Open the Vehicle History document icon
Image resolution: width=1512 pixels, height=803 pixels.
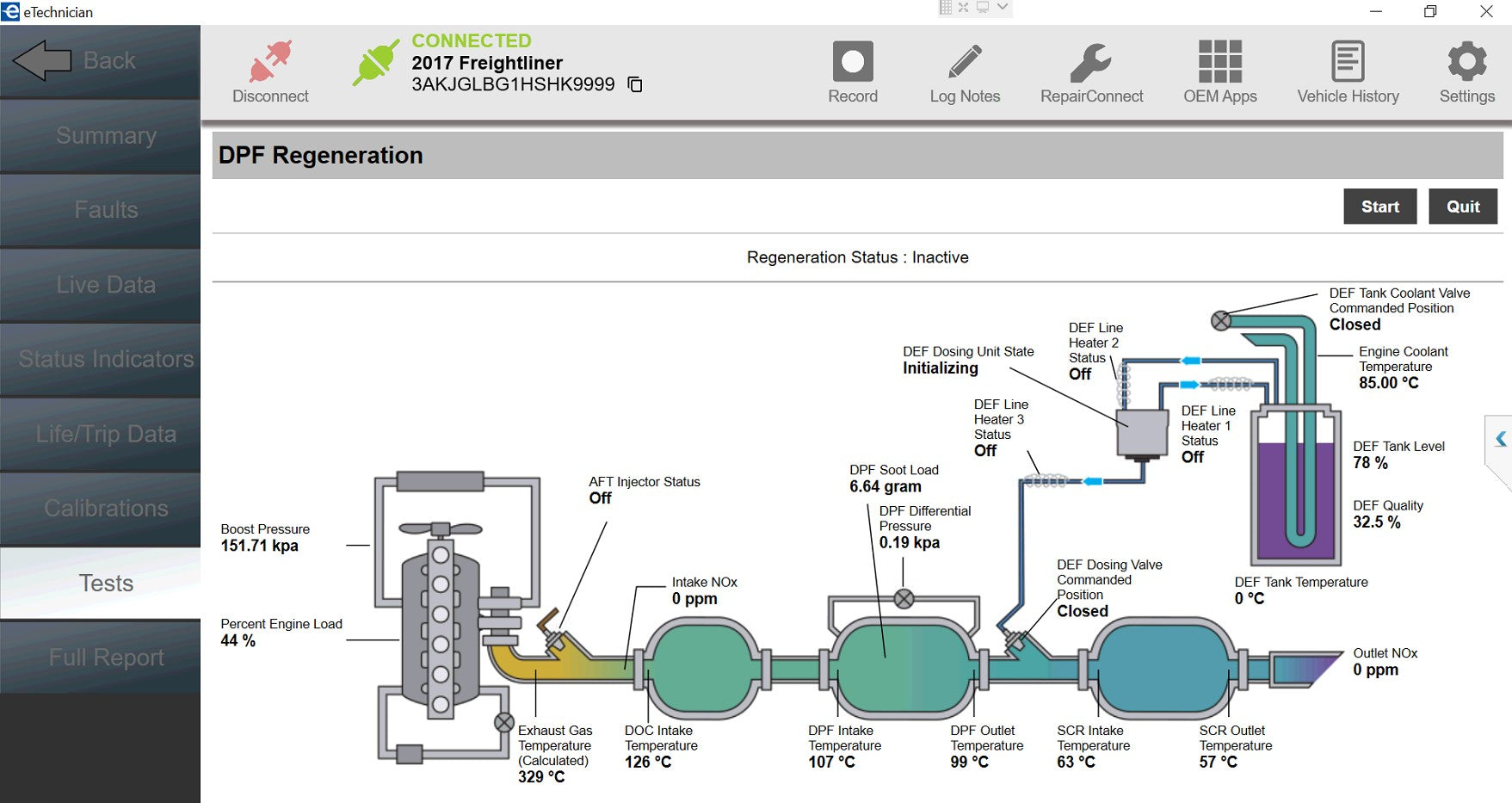[1348, 62]
